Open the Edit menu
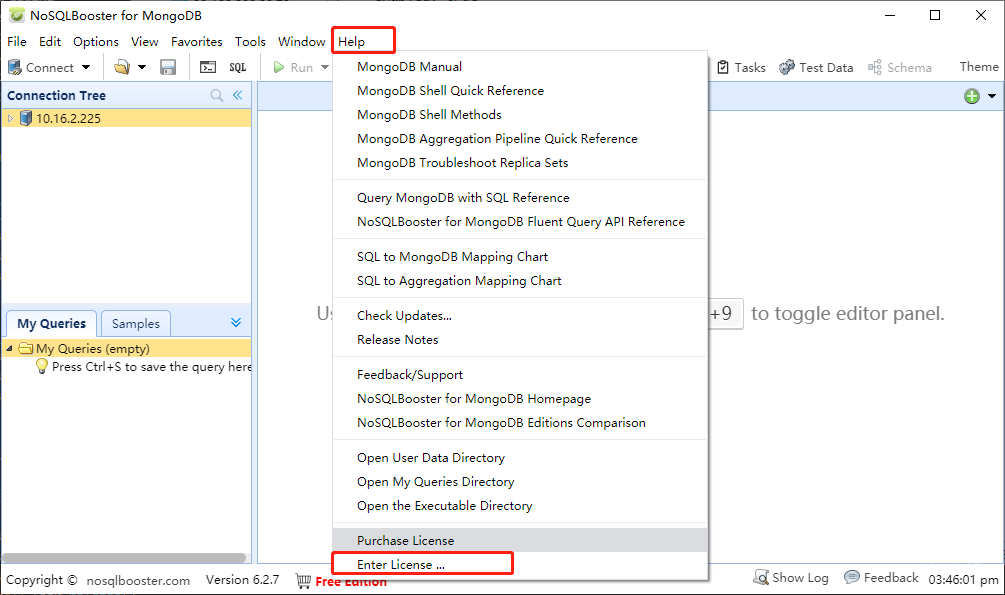The image size is (1005, 595). (x=50, y=42)
